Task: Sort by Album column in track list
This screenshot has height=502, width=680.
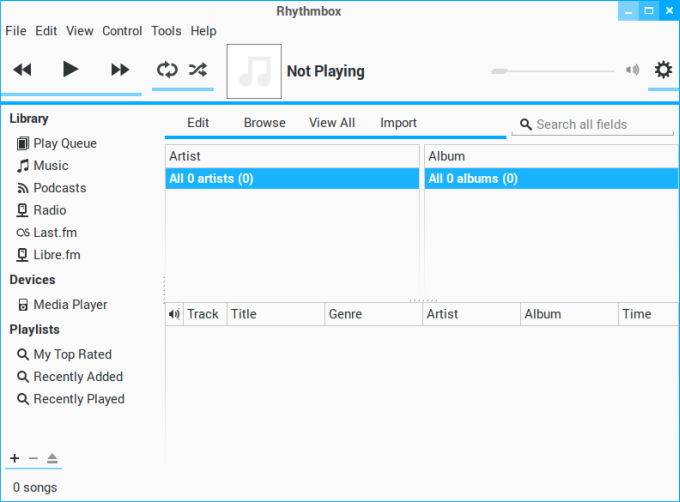Action: 569,314
